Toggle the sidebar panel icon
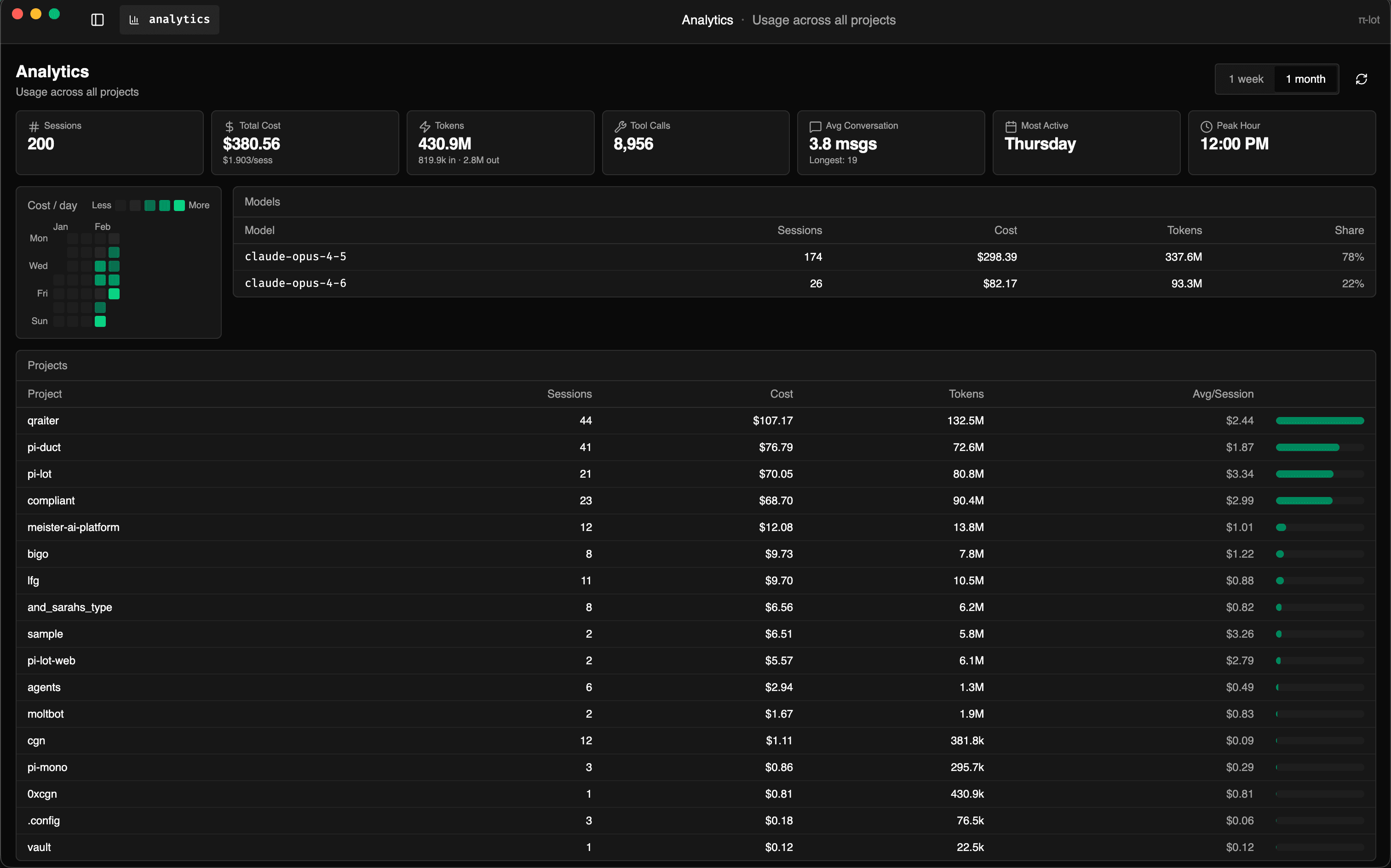1391x868 pixels. (97, 19)
